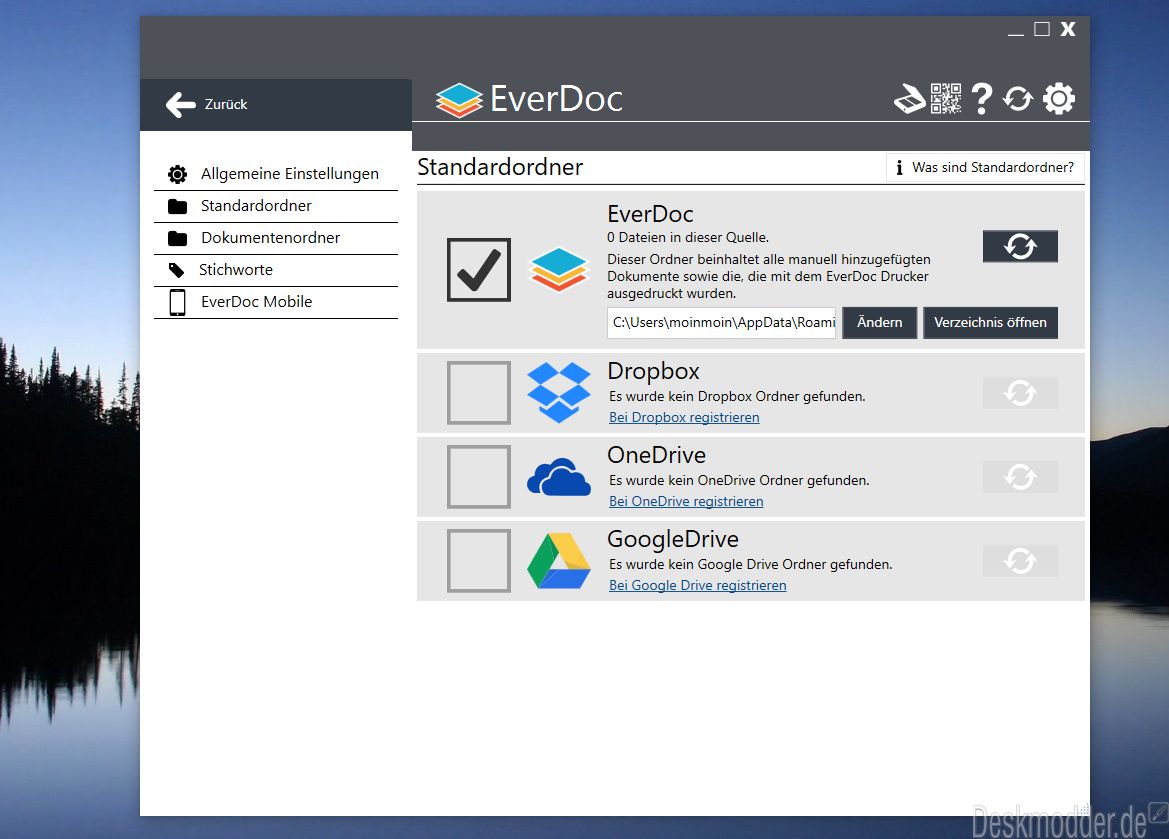The image size is (1169, 839).
Task: Click '0 Dateien in dieser Quelle.' text
Action: coord(687,237)
